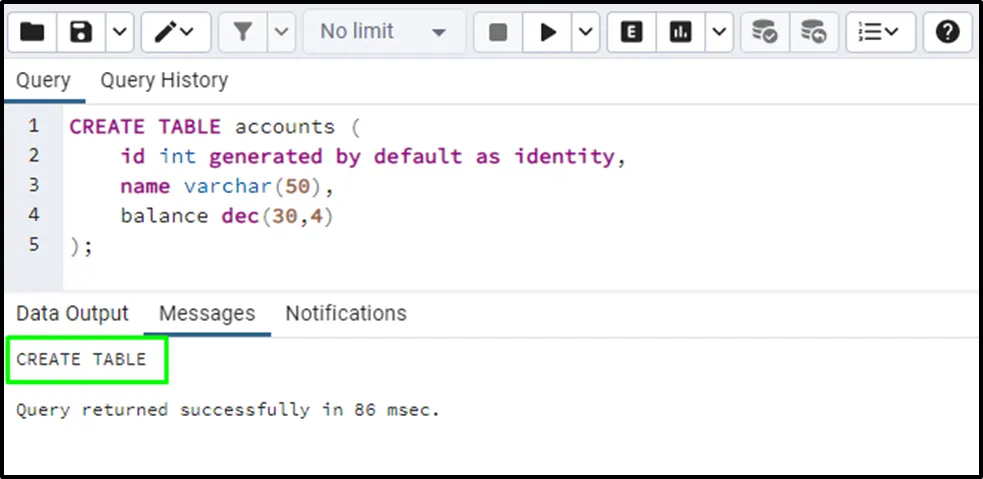Click the Filter funnel icon

[x=242, y=32]
